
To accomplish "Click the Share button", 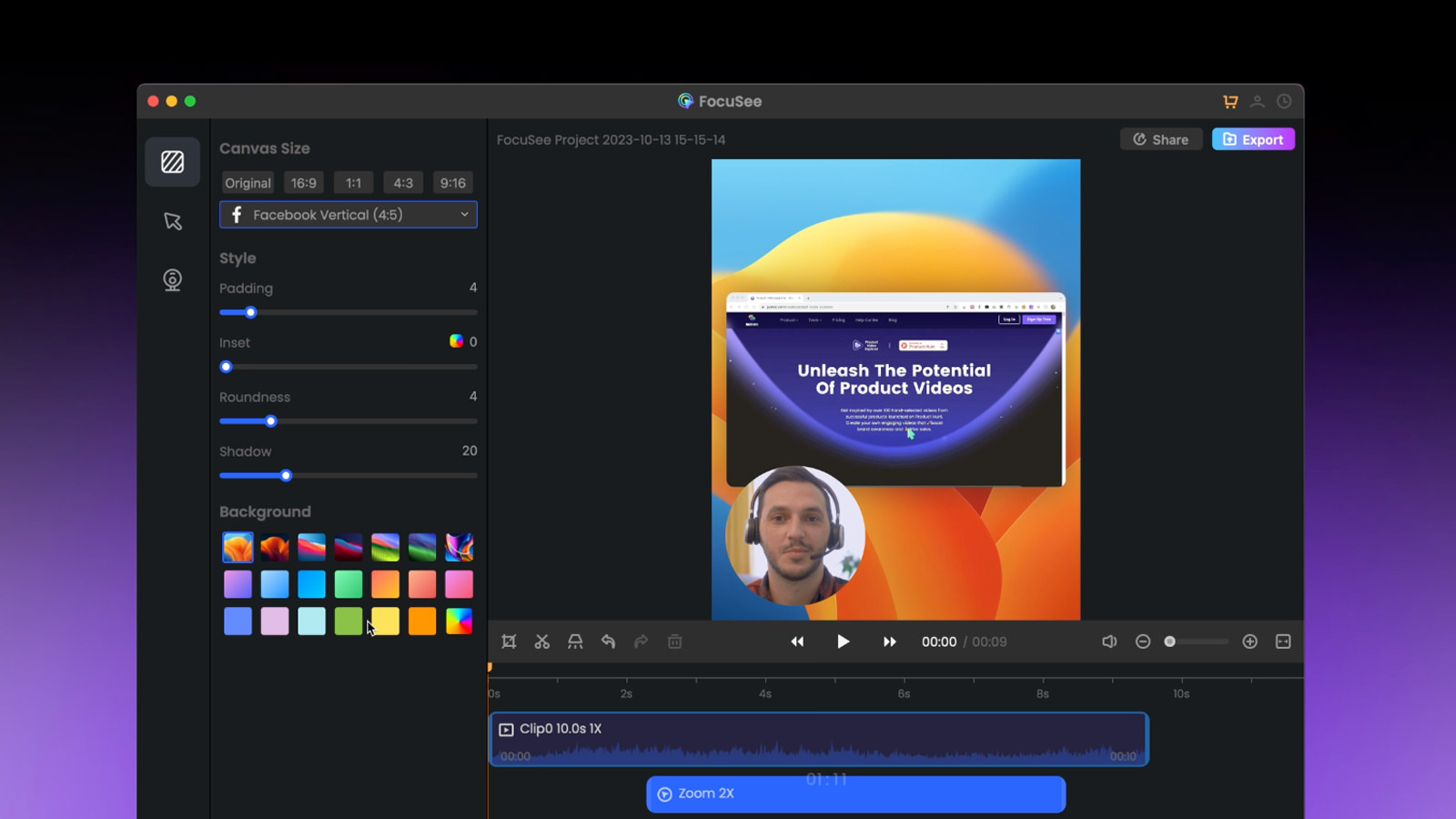I will (x=1160, y=139).
